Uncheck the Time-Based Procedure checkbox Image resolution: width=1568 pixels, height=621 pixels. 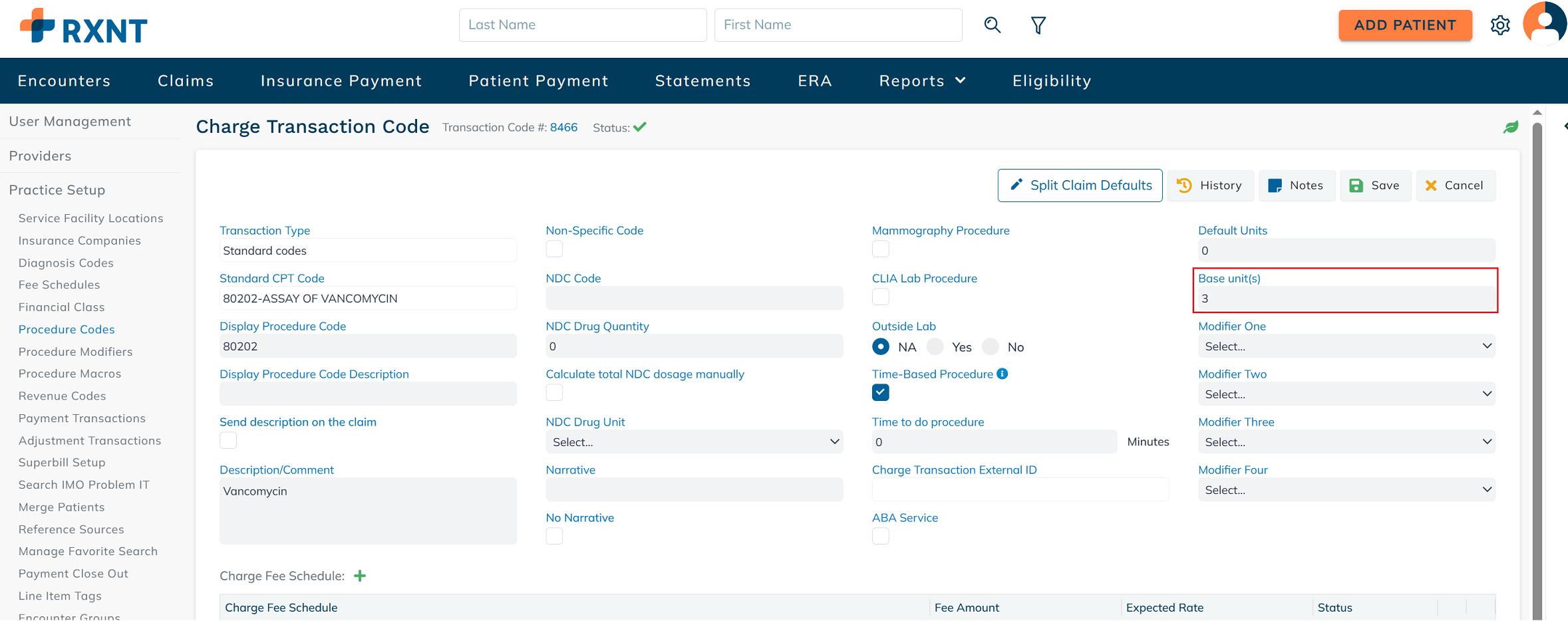(x=880, y=392)
